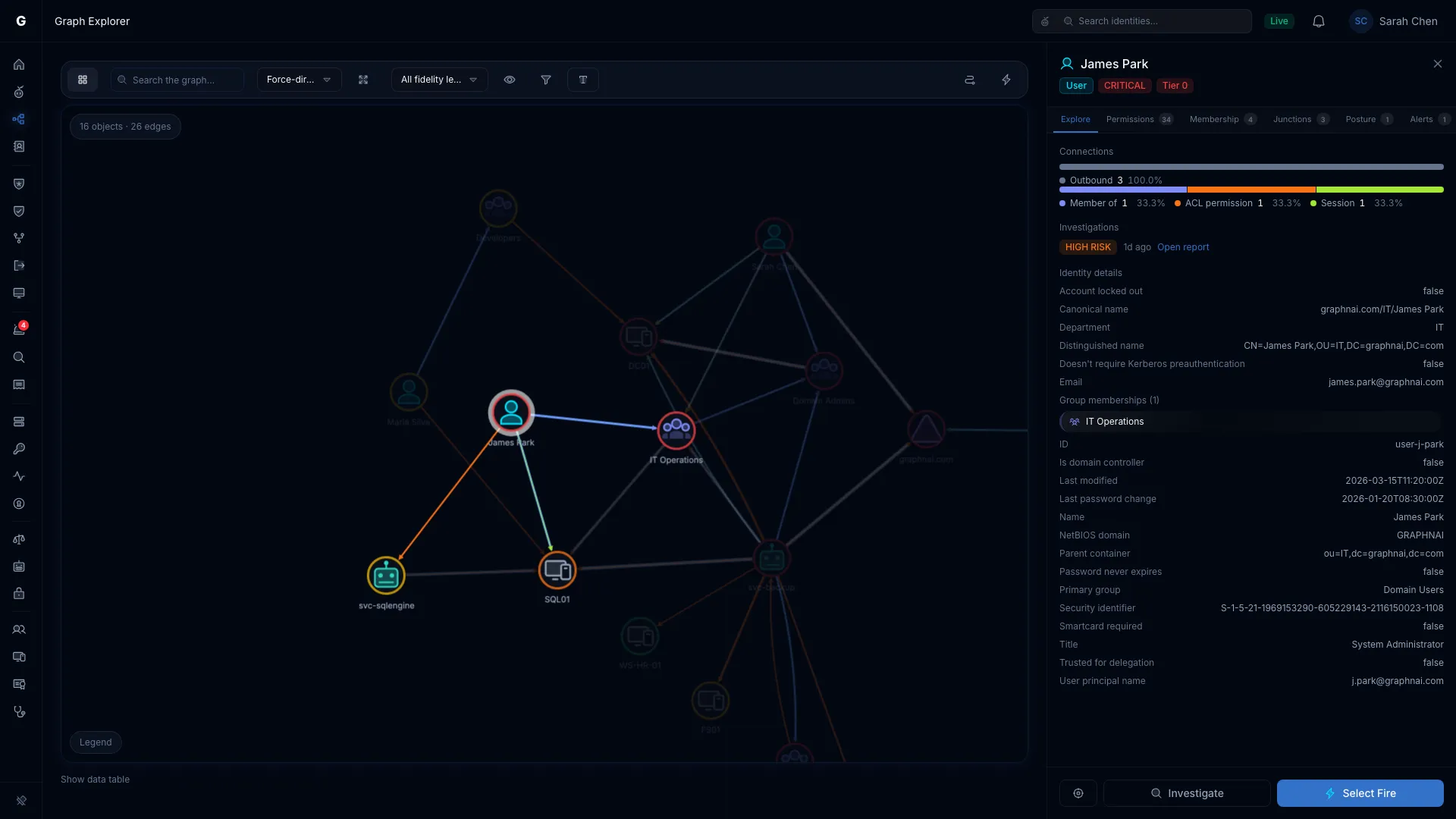Open the key sidebar icon
Viewport: 1456px width, 819px height.
(19, 449)
